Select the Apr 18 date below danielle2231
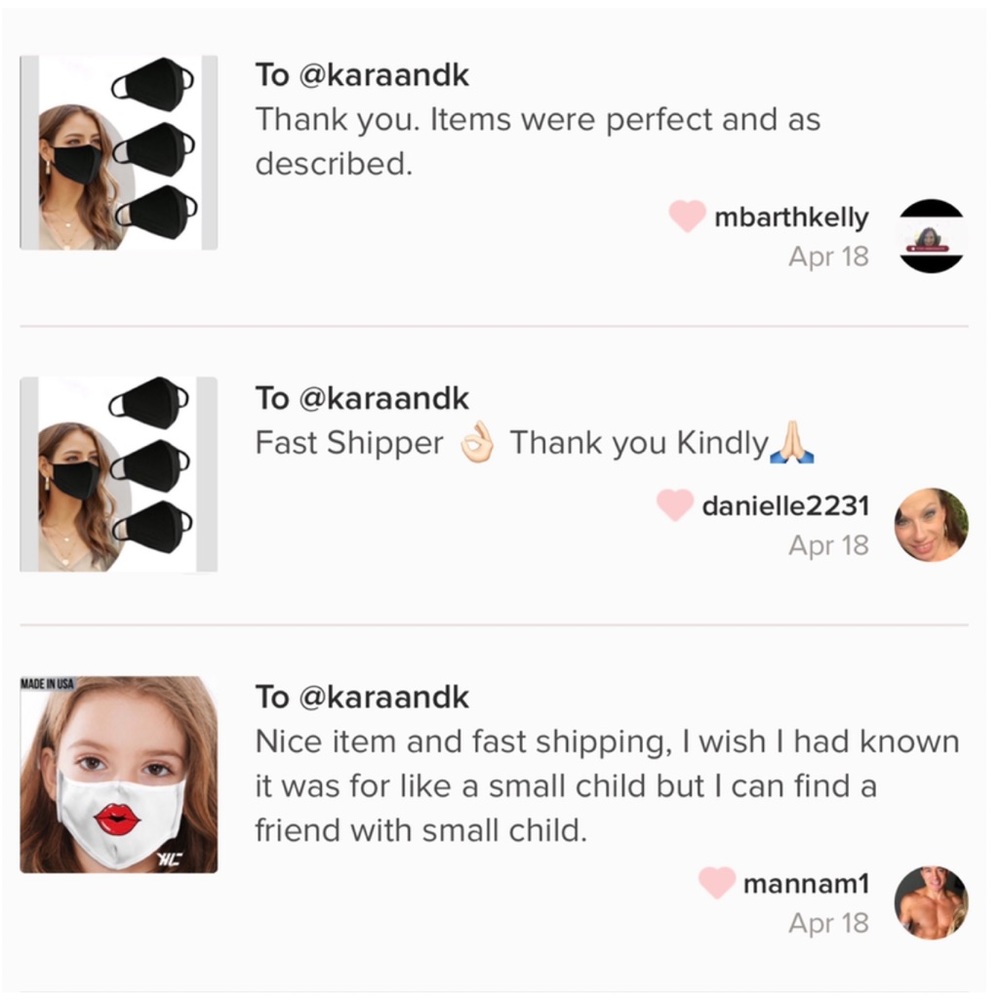This screenshot has width=1000, height=1000. 828,545
